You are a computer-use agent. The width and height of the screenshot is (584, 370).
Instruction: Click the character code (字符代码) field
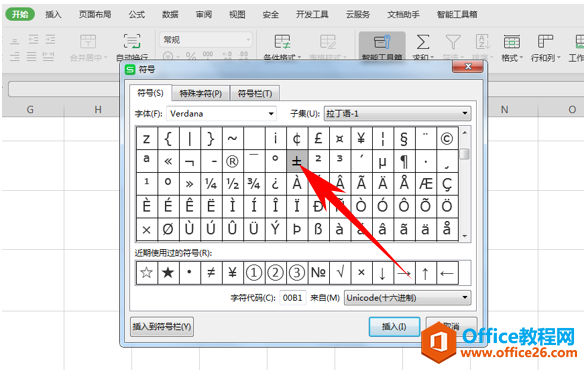pos(292,298)
